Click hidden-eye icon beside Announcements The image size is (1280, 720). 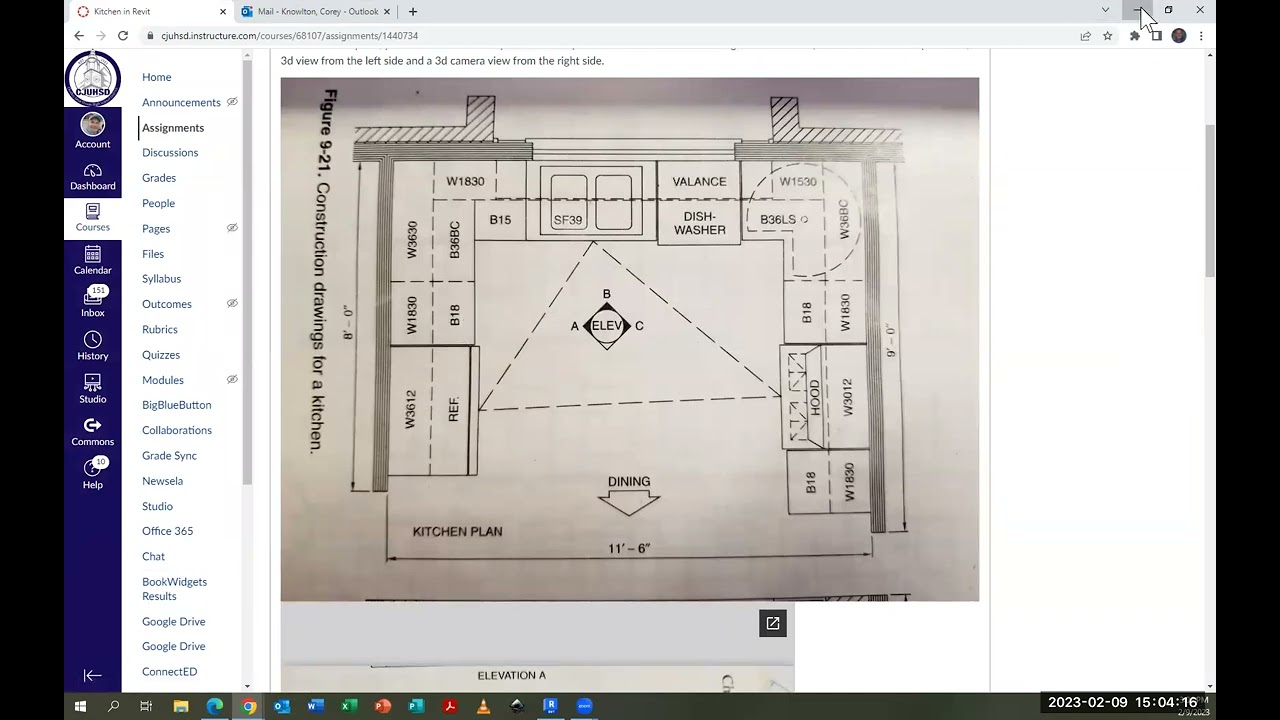[232, 102]
